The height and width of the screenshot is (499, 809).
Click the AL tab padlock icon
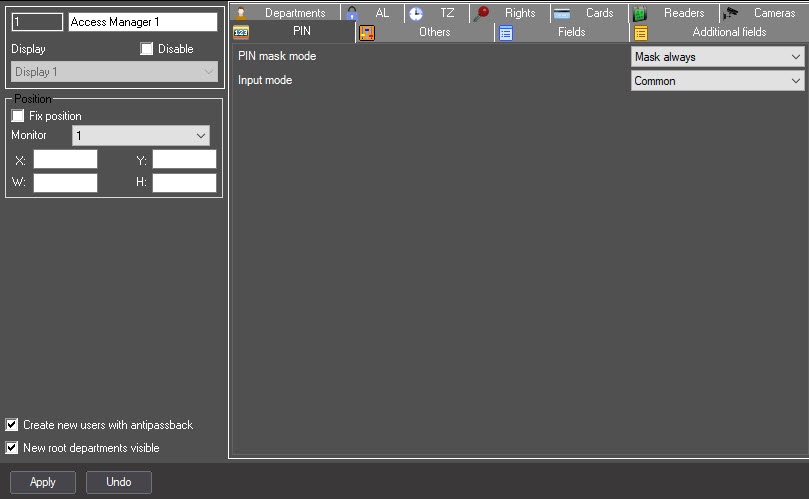point(352,13)
